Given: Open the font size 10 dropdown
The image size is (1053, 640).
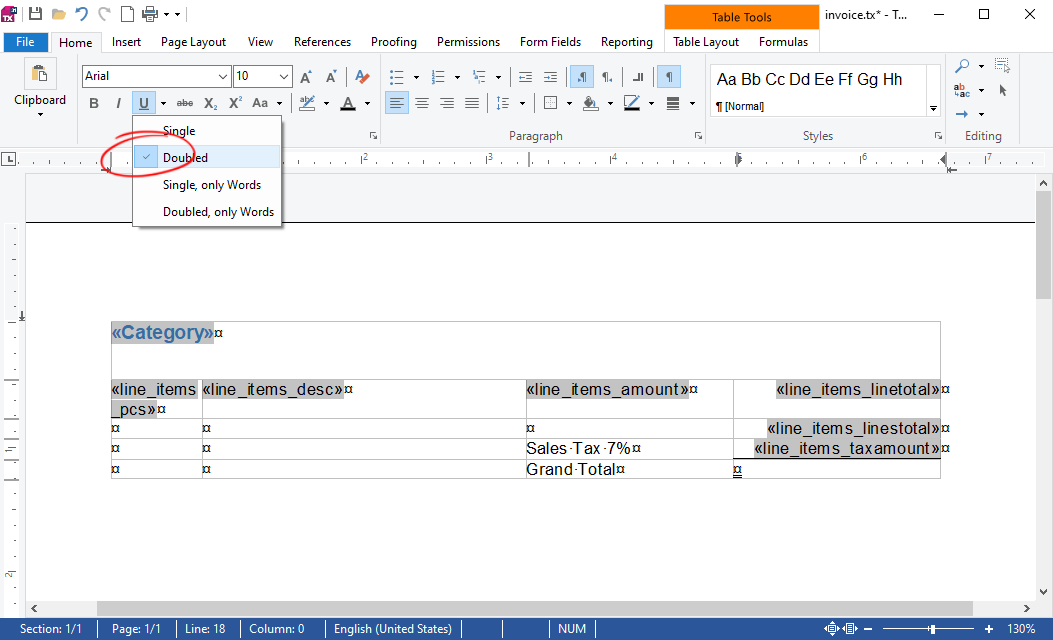Looking at the screenshot, I should tap(284, 77).
